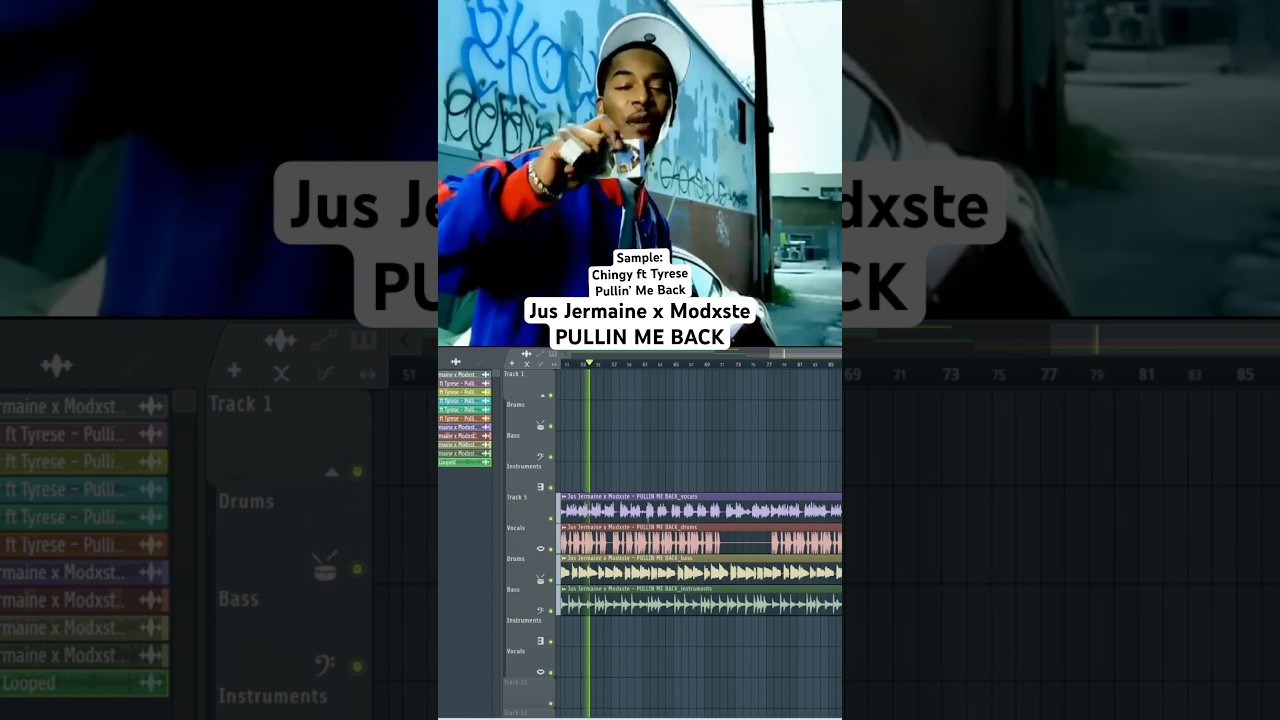Select the dark green Modxst picker item
The width and height of the screenshot is (1280, 720).
pyautogui.click(x=464, y=453)
